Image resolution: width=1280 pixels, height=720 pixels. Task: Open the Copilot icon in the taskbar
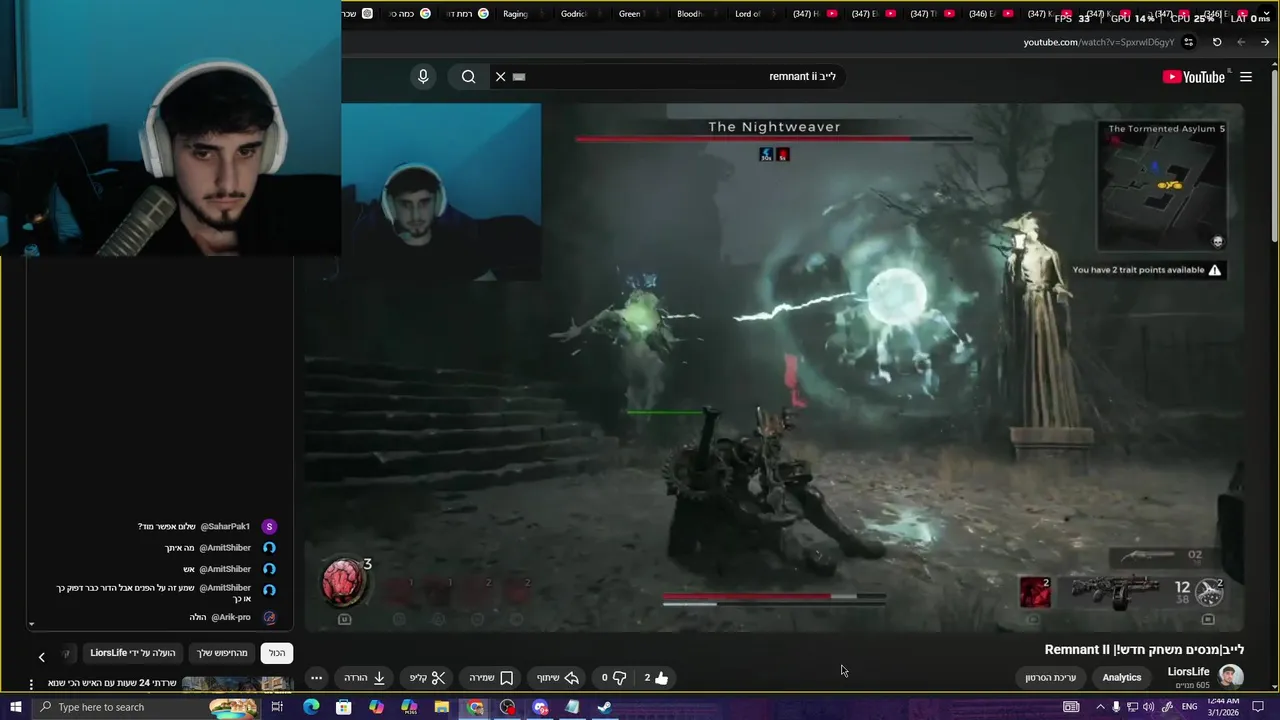point(376,707)
